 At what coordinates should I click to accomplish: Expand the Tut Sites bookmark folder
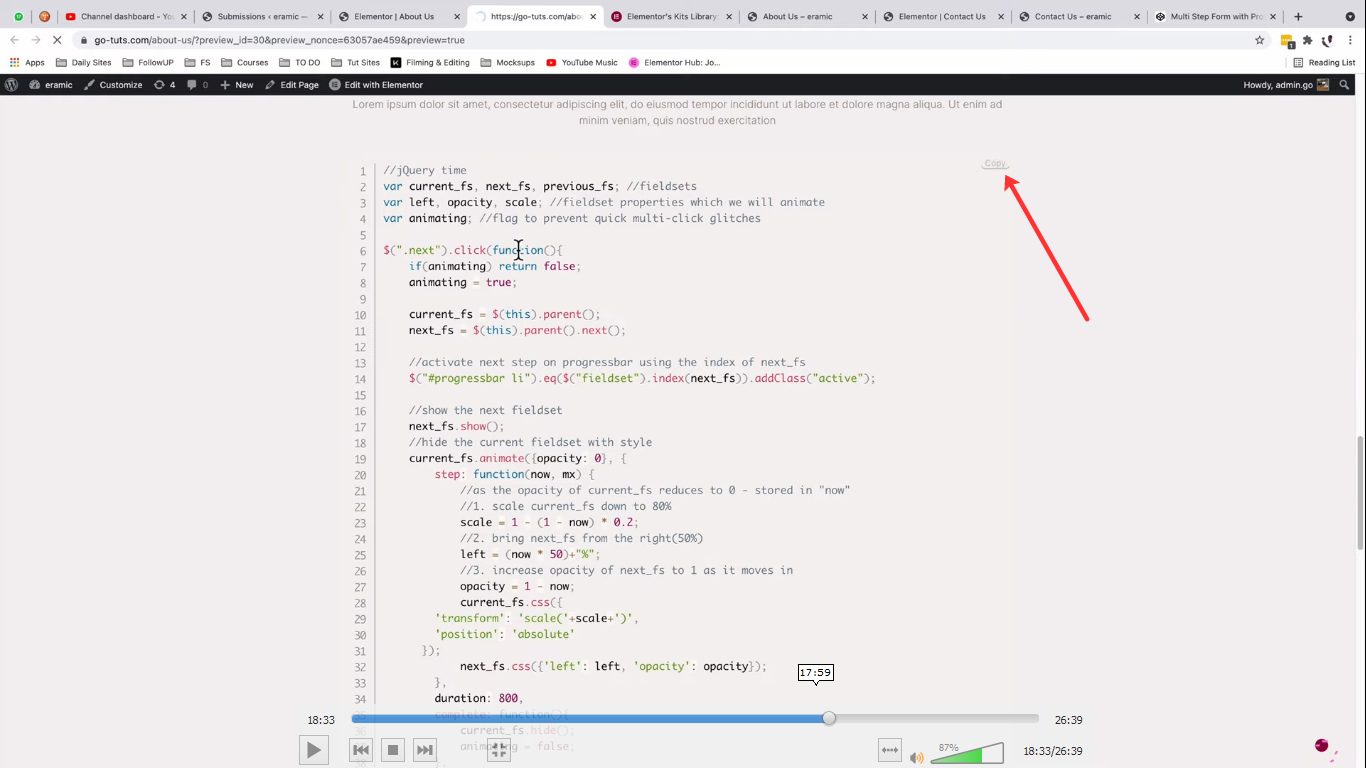(356, 62)
